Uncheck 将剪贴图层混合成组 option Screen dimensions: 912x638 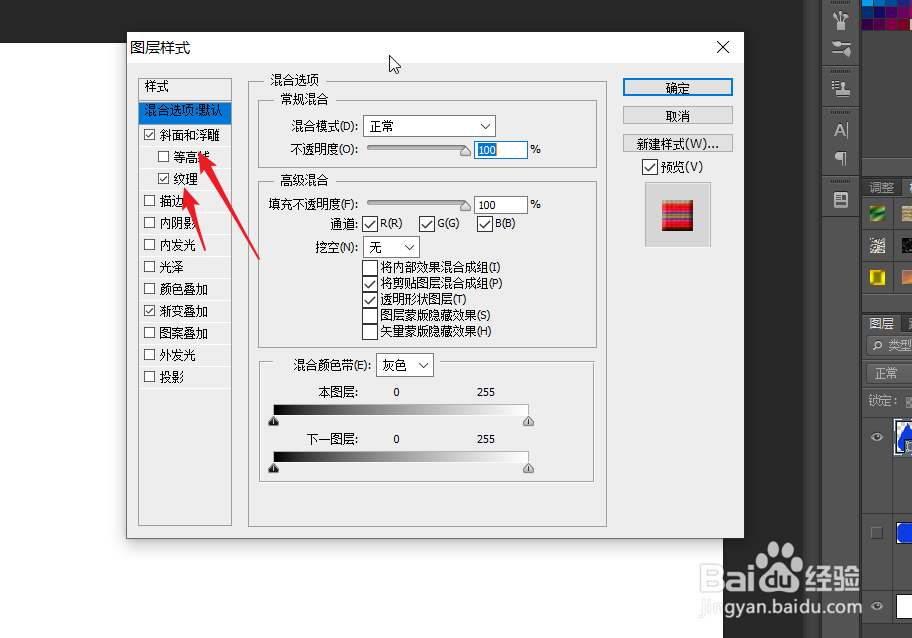tap(370, 284)
